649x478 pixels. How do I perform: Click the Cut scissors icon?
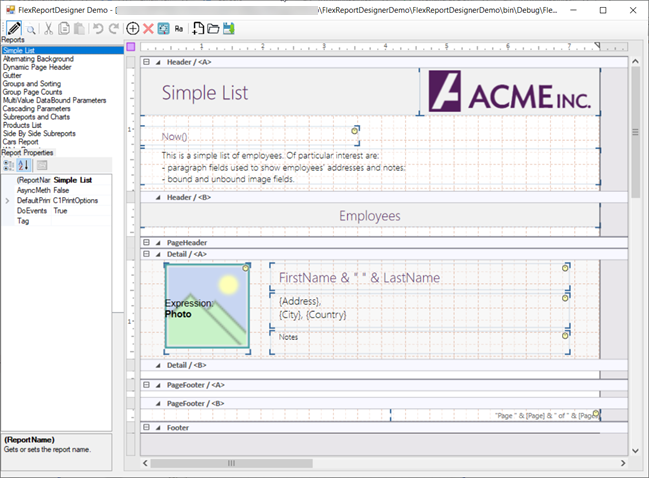[x=47, y=28]
